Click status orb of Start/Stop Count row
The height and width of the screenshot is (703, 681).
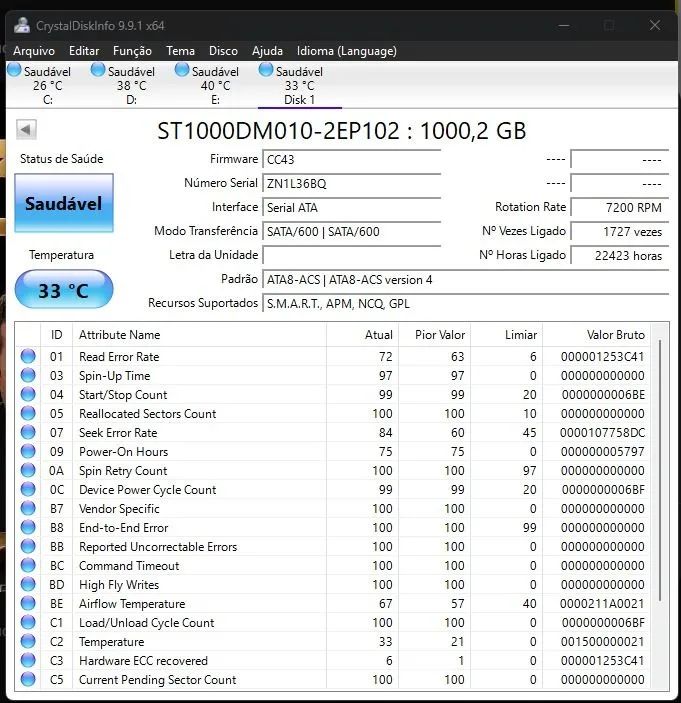click(x=28, y=394)
